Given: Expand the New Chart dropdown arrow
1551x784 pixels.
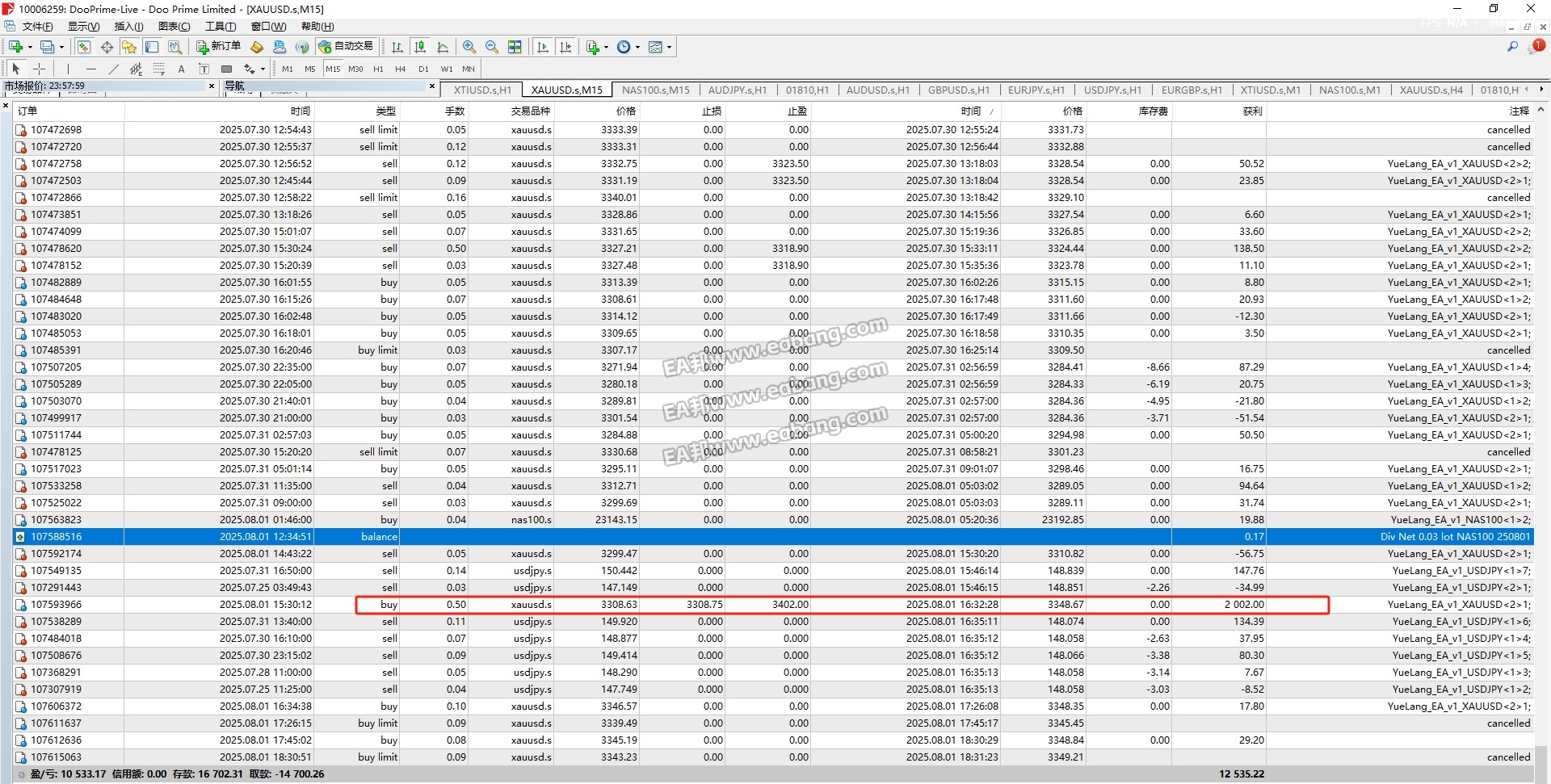Looking at the screenshot, I should tap(28, 47).
